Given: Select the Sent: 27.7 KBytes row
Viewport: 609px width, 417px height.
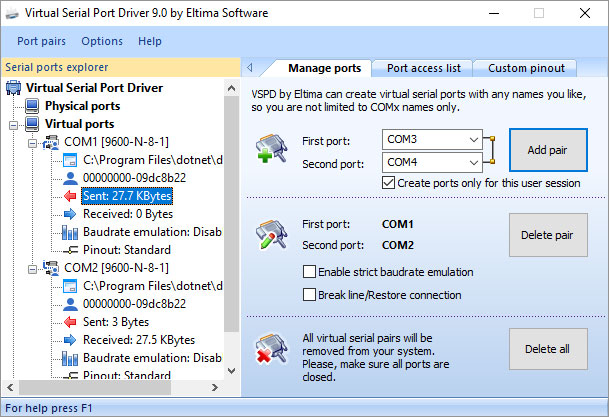Looking at the screenshot, I should [127, 196].
